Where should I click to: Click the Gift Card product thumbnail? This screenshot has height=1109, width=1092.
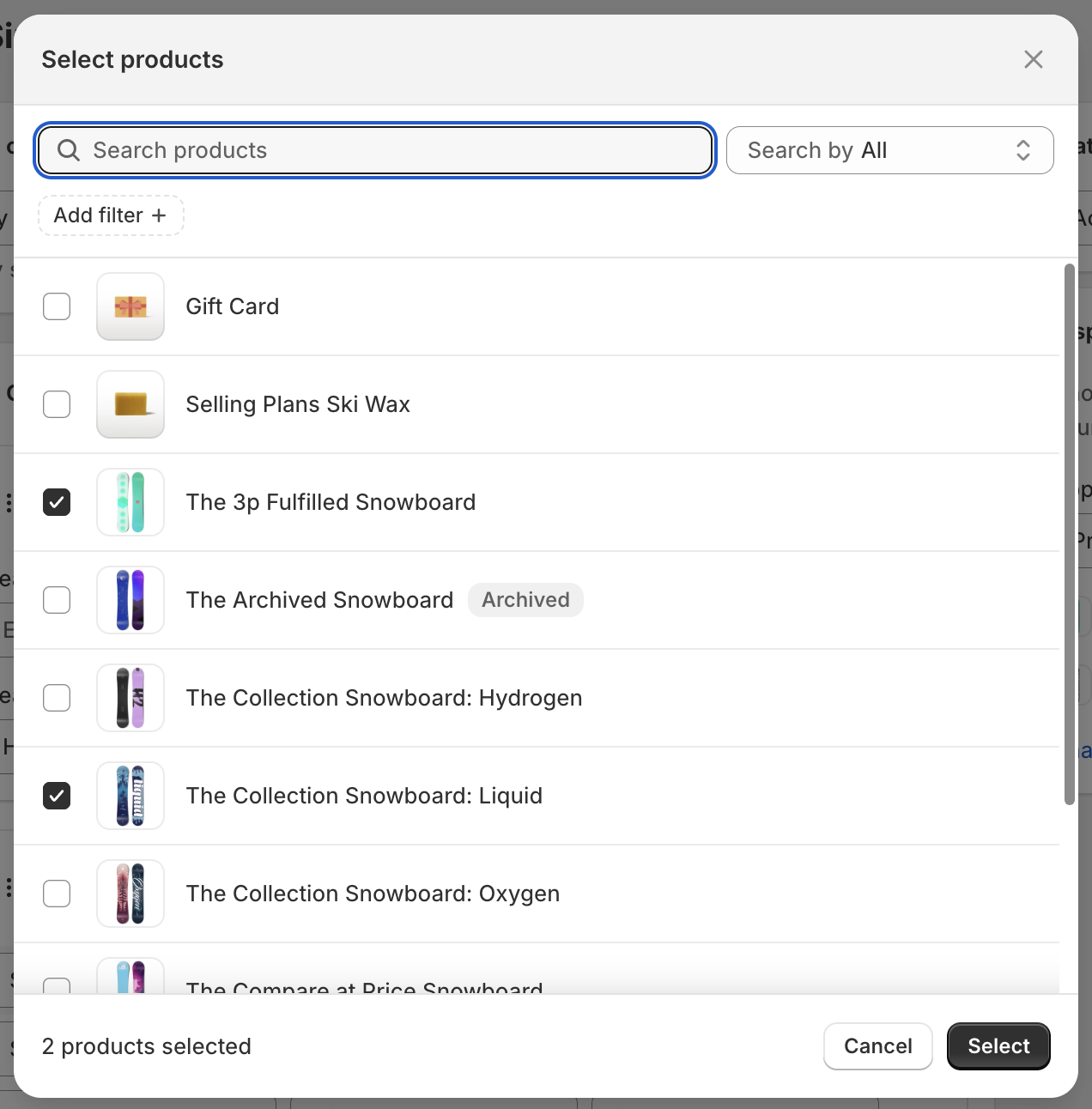(x=130, y=306)
